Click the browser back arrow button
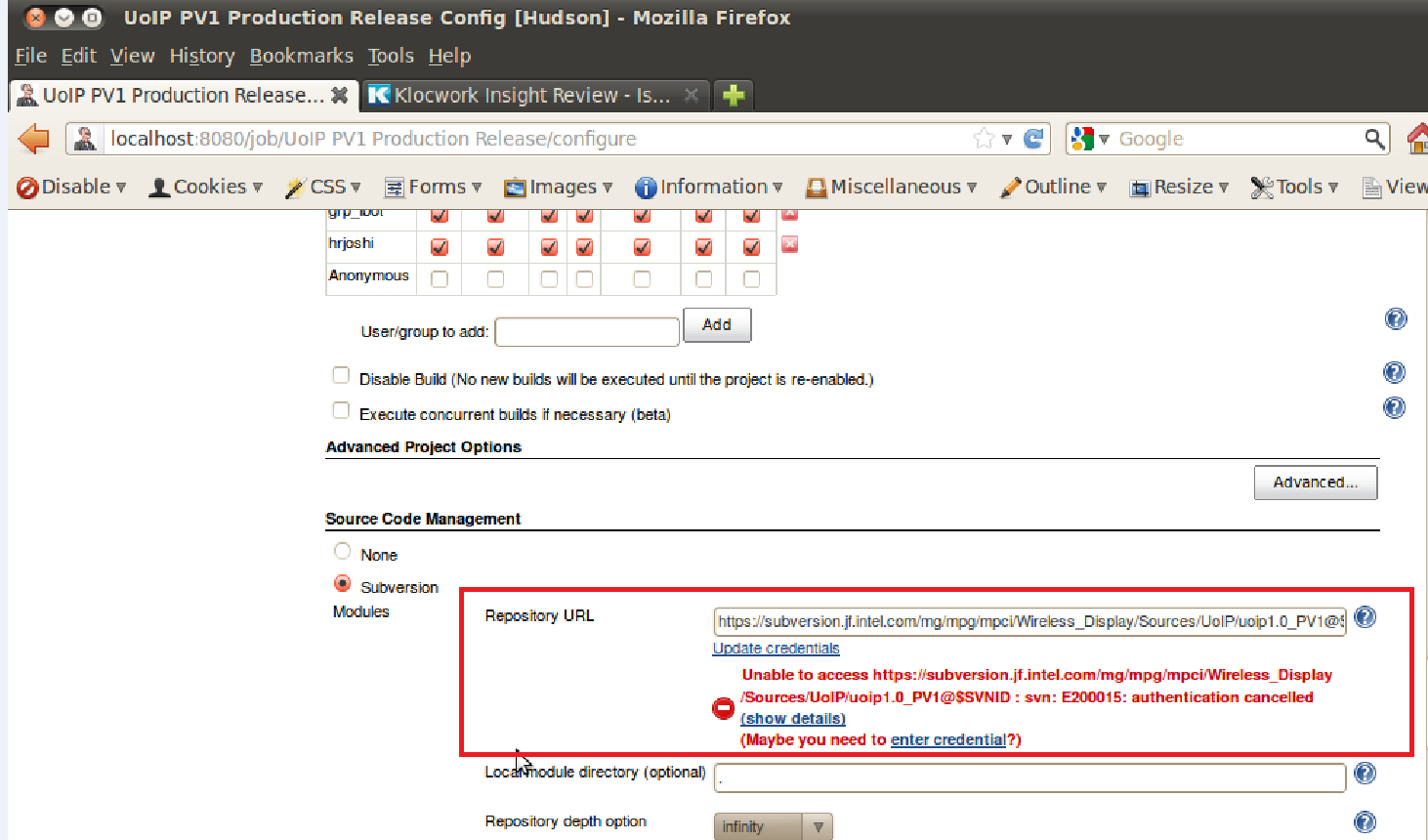Image resolution: width=1428 pixels, height=840 pixels. 34,139
